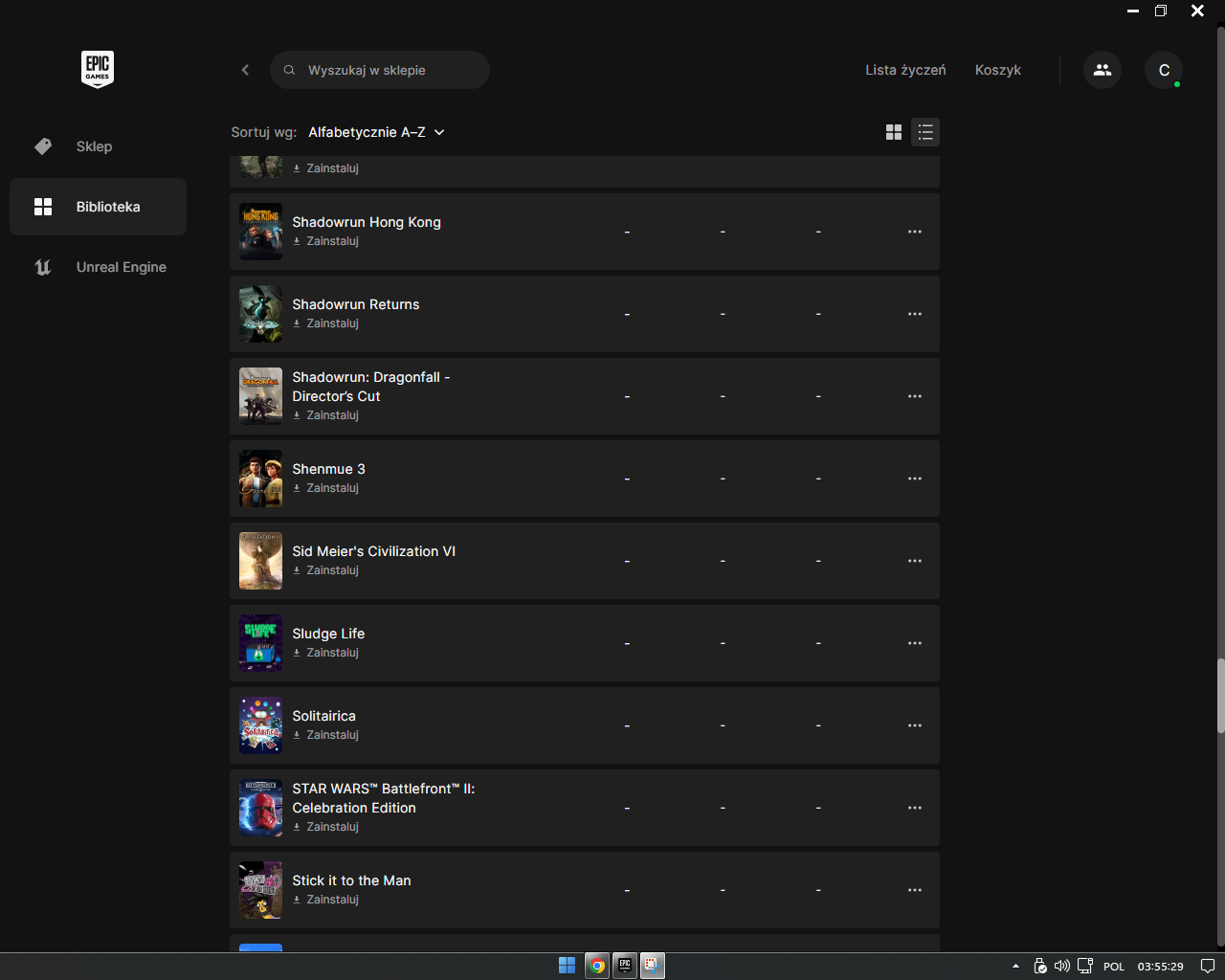Click the POL input language indicator
Screen dimensions: 1225x980
tap(1114, 967)
